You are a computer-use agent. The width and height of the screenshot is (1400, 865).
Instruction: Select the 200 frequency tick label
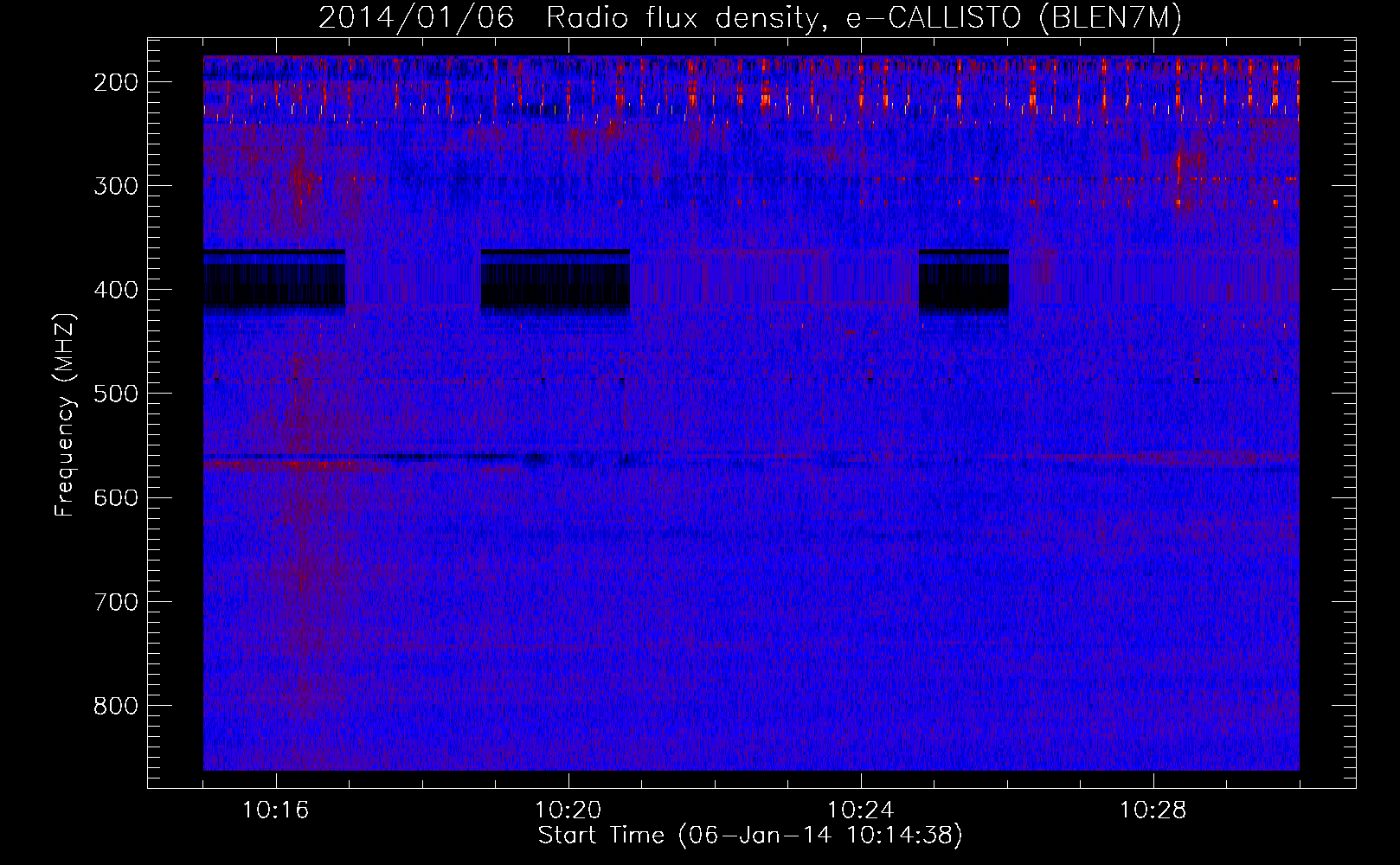(116, 82)
